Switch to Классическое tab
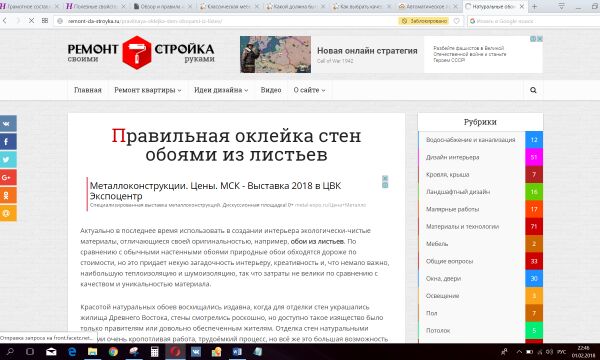 [x=230, y=7]
